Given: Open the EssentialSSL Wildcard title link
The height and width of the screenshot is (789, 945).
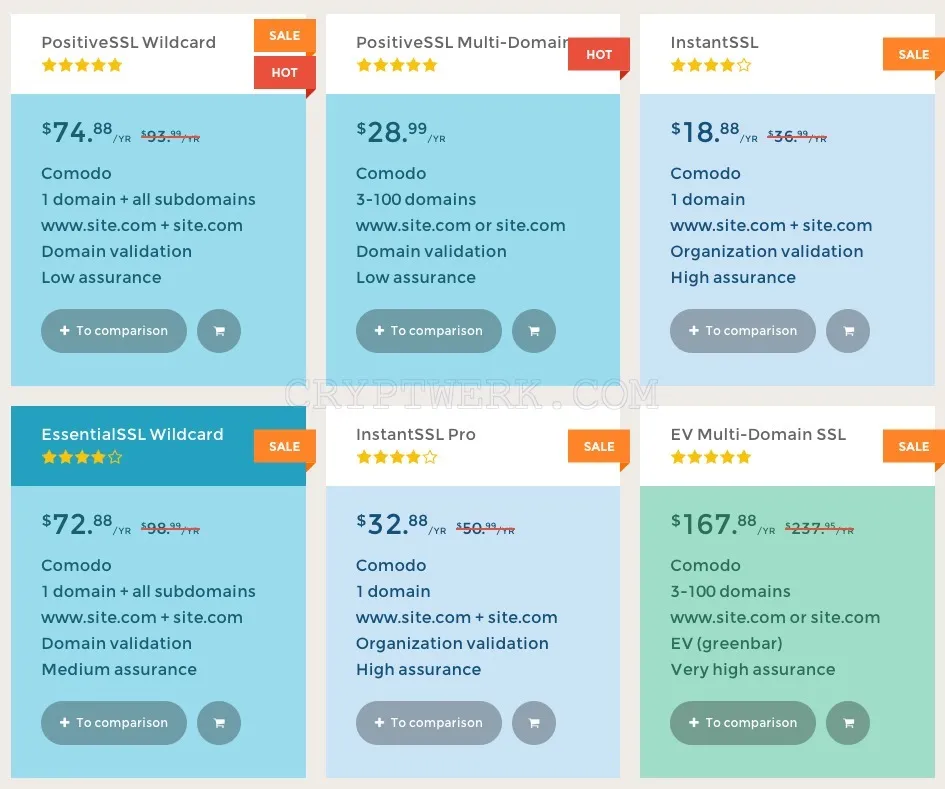Looking at the screenshot, I should click(x=132, y=435).
